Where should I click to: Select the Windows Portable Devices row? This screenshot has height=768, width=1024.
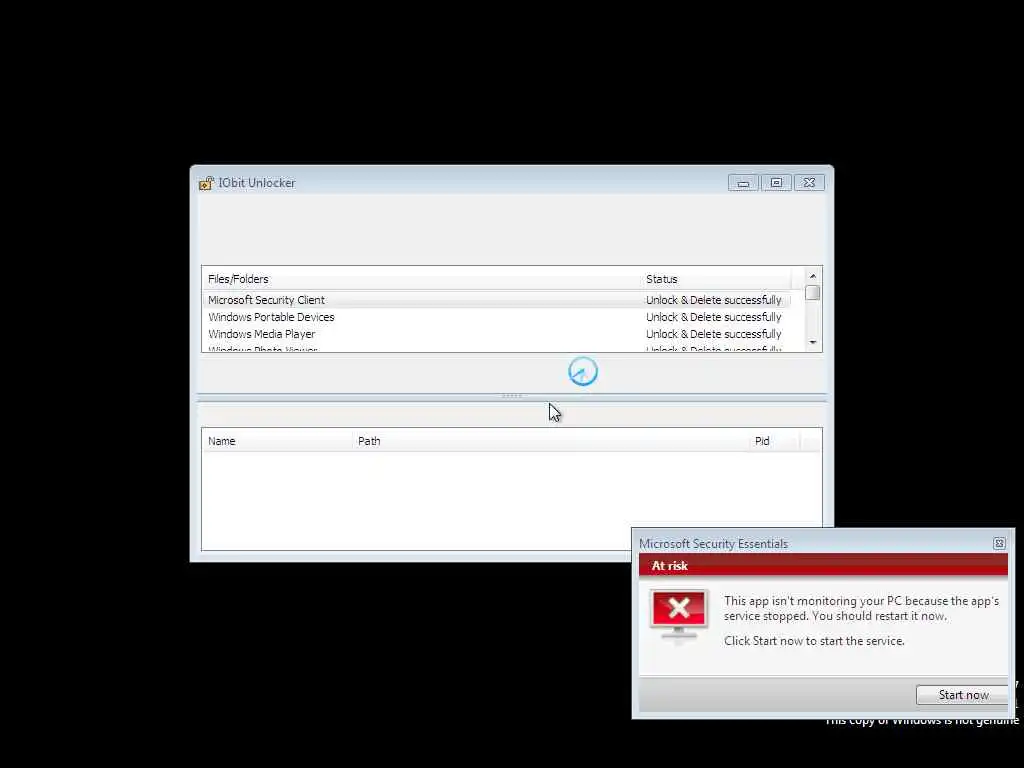(x=496, y=317)
